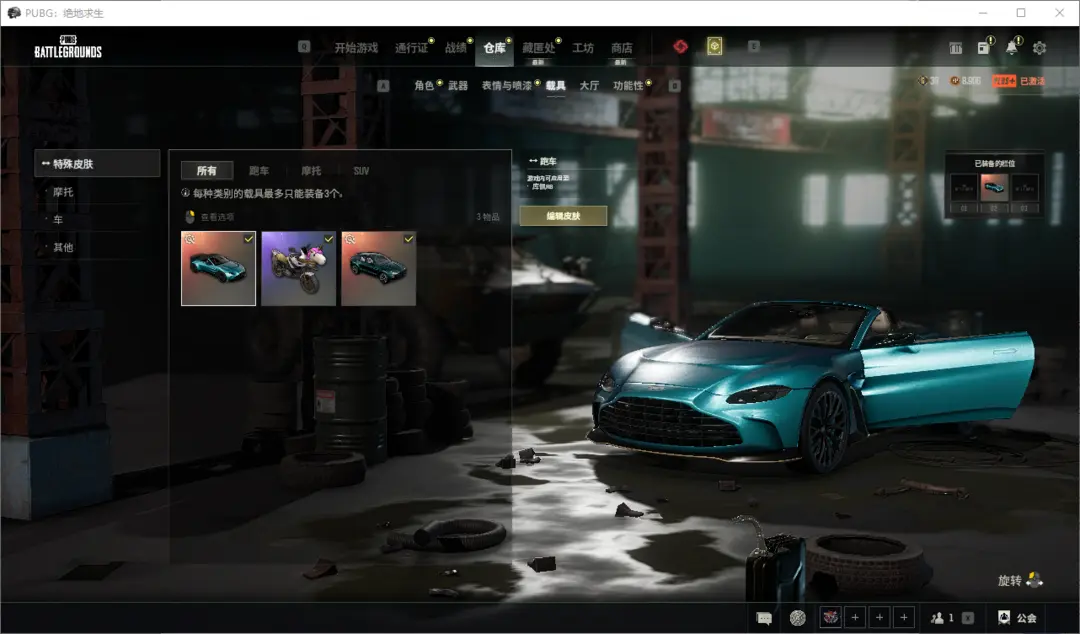1080x634 pixels.
Task: Zoom preview icon on teal convertible thumbnail
Action: [x=189, y=239]
